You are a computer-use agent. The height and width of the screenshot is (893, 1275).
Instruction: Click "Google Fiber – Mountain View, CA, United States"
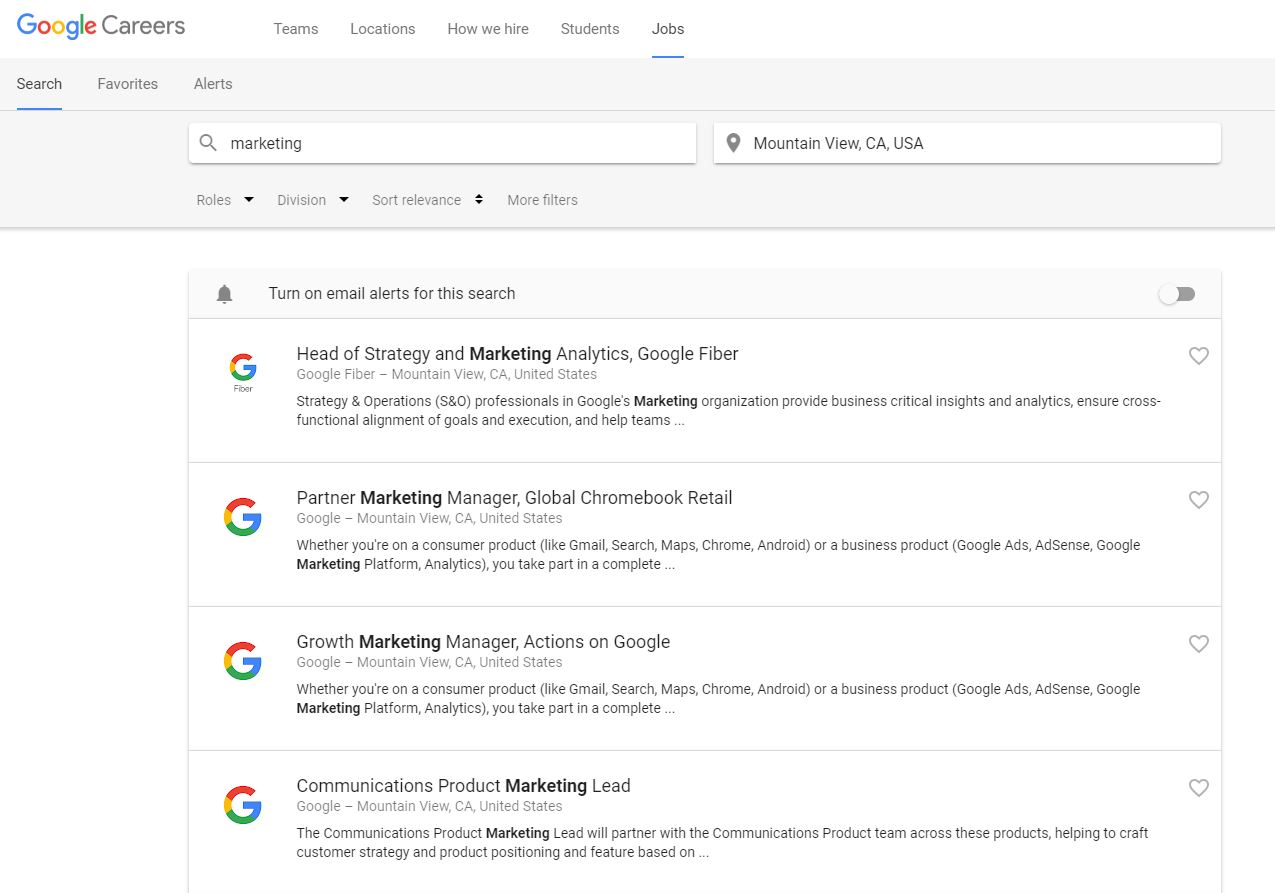click(x=447, y=375)
